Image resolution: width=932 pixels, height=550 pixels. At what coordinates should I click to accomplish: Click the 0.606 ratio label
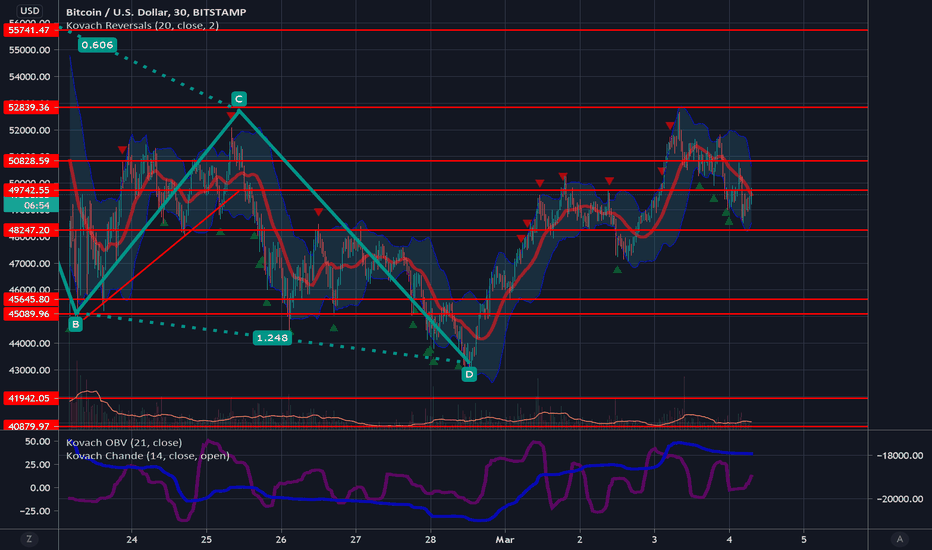[x=97, y=45]
